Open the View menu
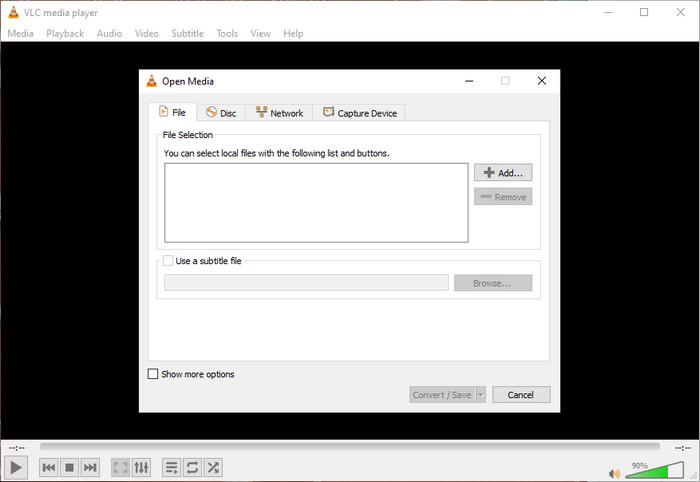This screenshot has width=700, height=482. [x=261, y=33]
